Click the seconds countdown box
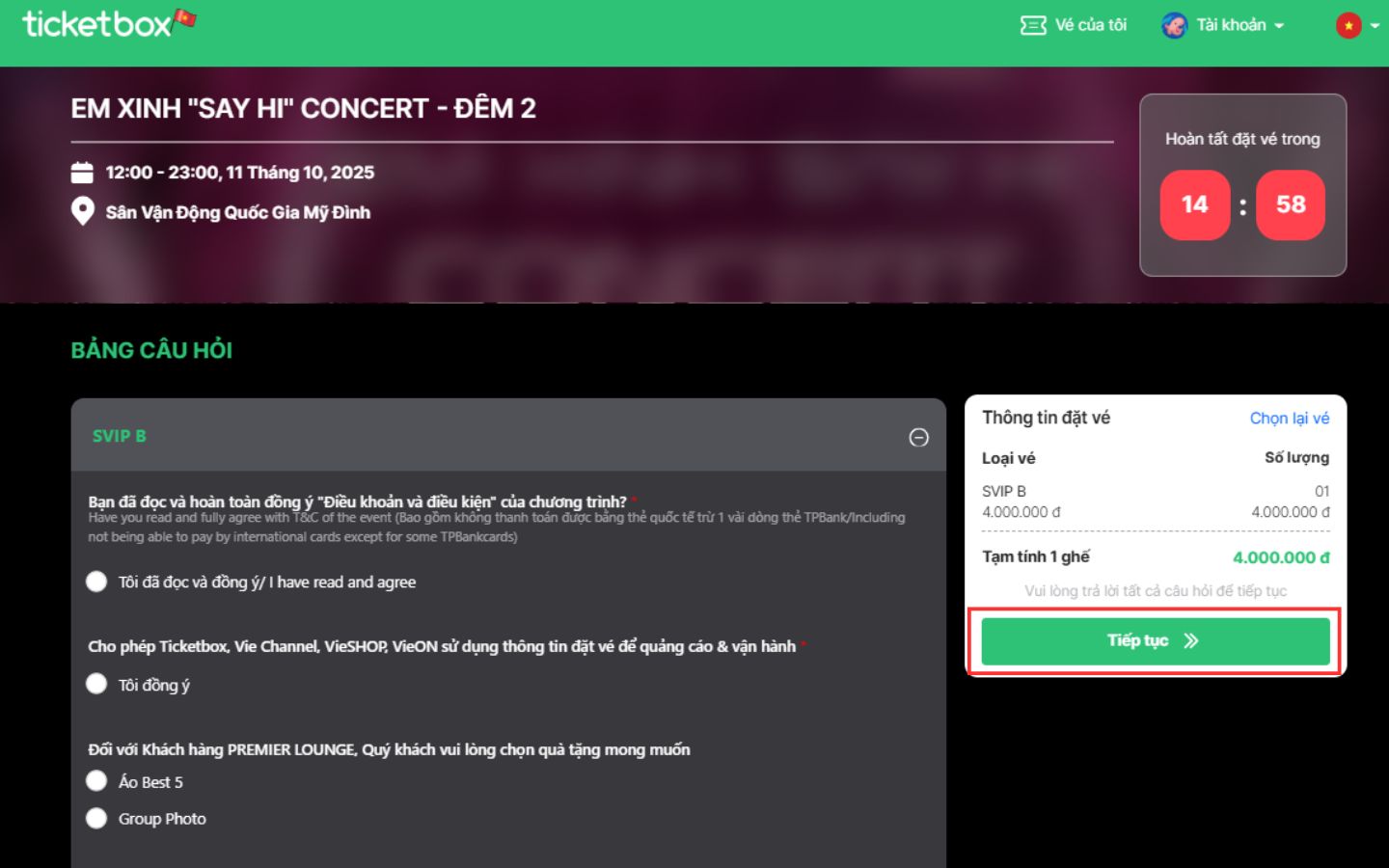1389x868 pixels. (1290, 204)
